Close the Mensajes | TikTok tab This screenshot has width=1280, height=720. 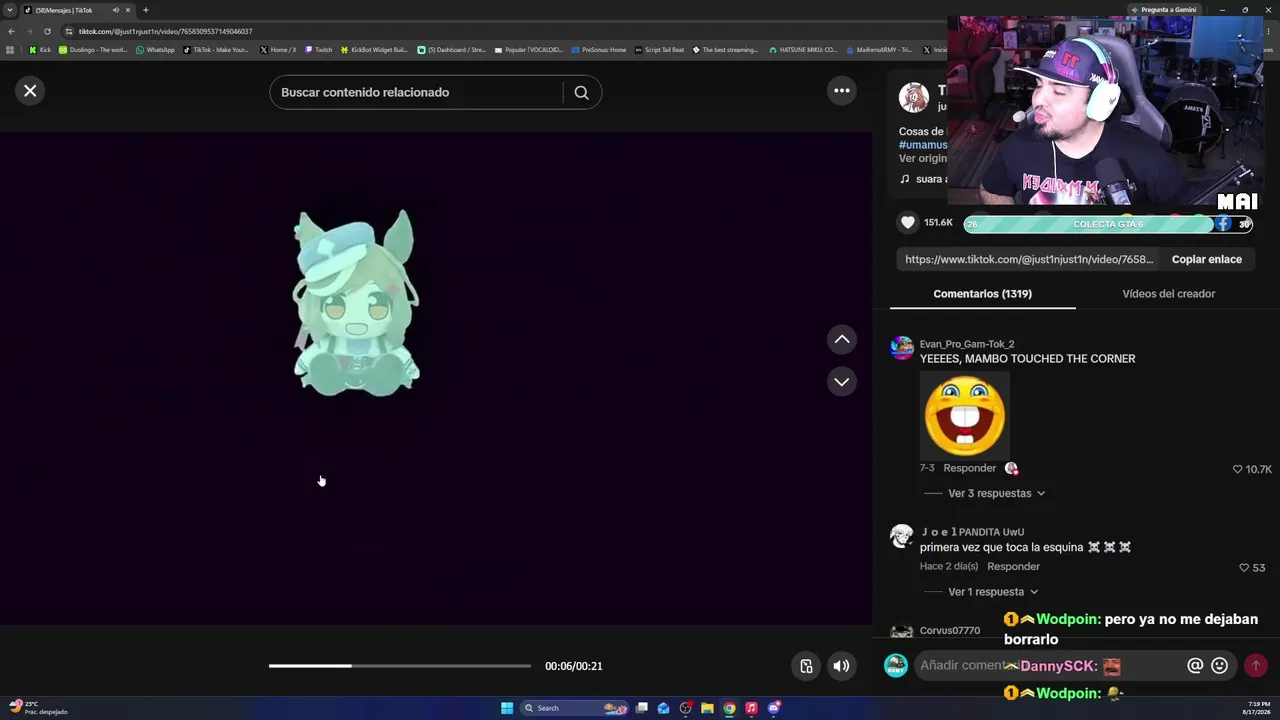128,10
